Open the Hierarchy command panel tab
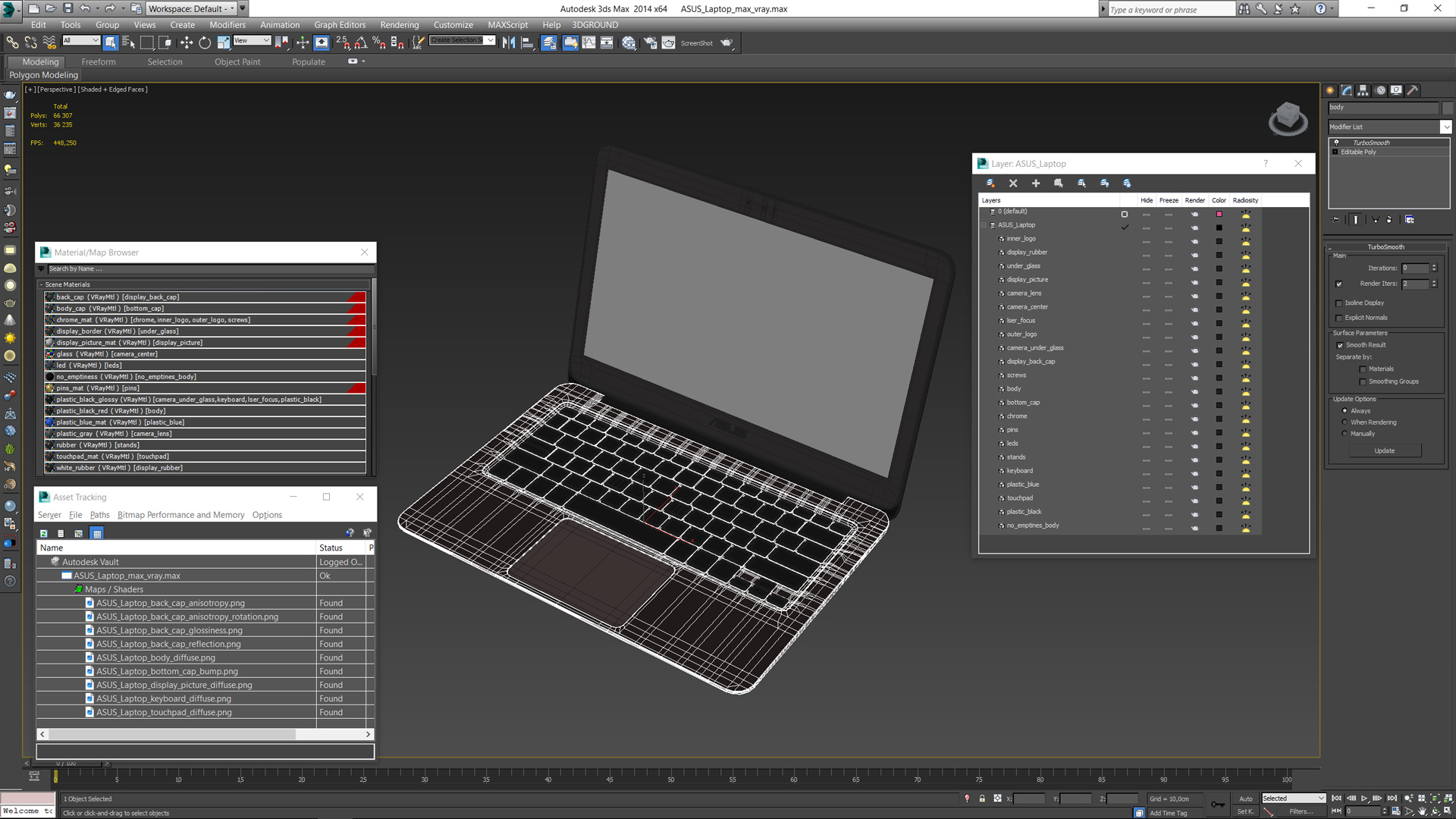The image size is (1456, 819). [1363, 90]
